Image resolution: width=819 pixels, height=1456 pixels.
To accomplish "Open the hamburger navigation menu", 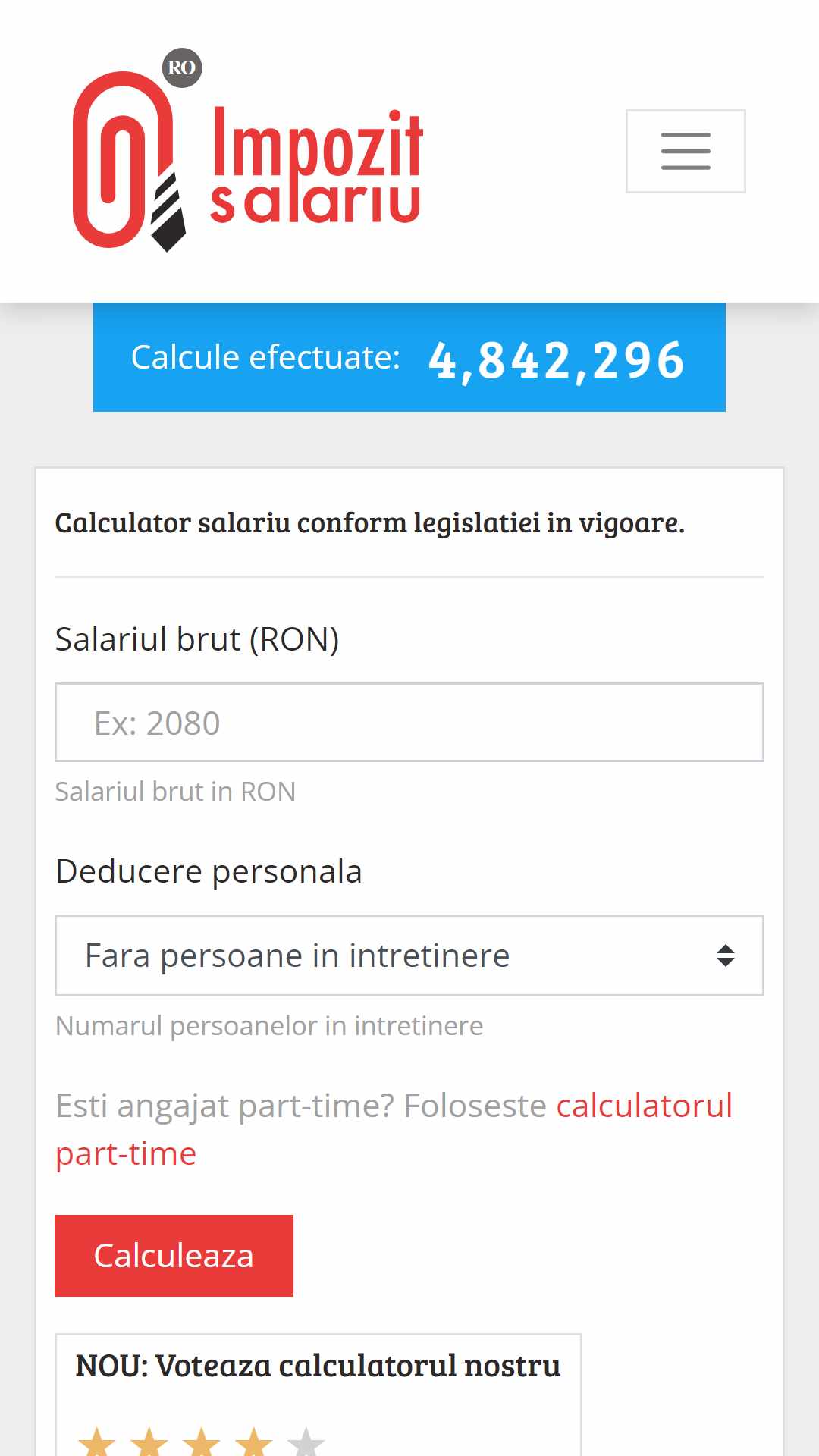I will [686, 151].
